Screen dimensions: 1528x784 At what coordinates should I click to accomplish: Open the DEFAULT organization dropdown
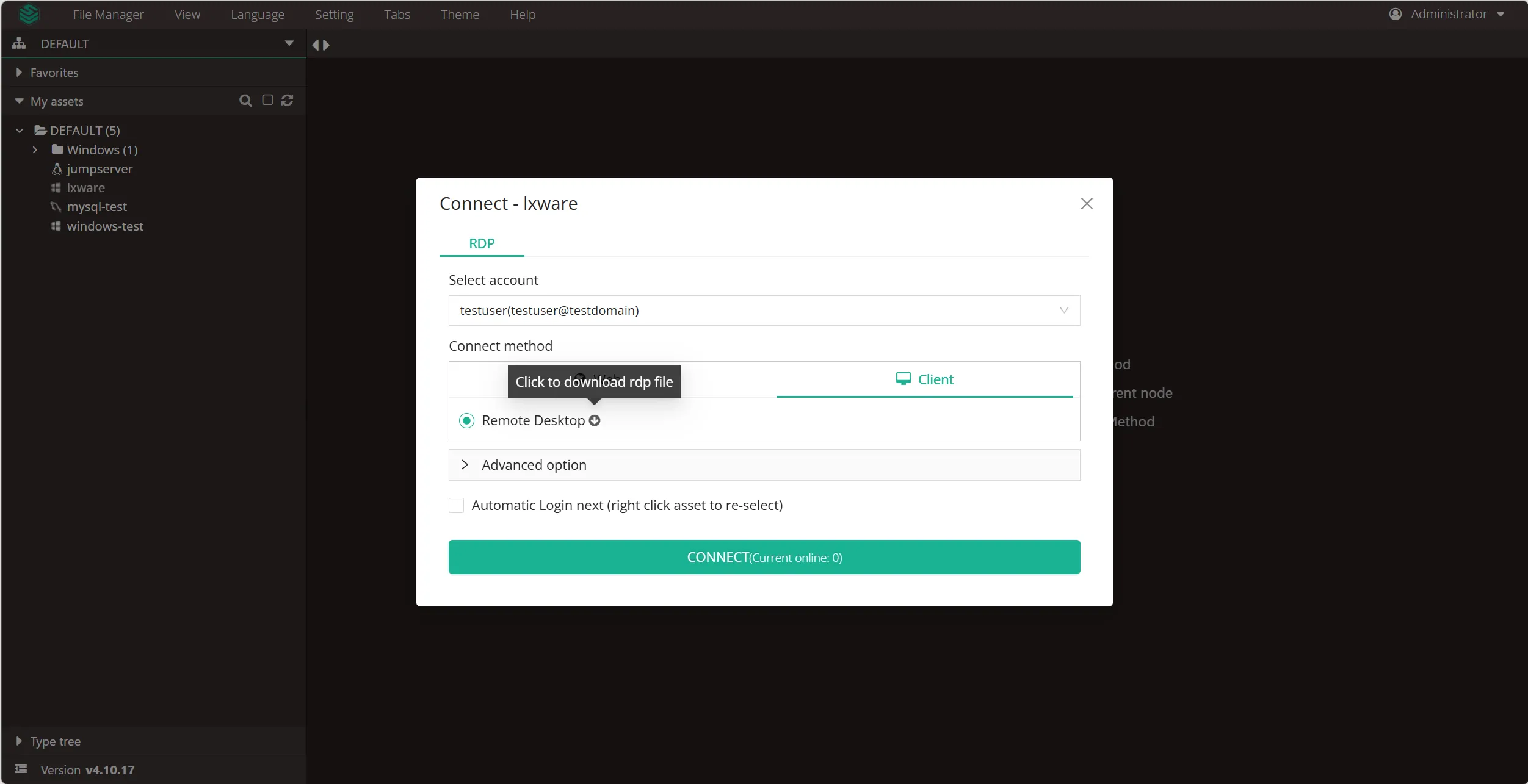click(x=289, y=43)
